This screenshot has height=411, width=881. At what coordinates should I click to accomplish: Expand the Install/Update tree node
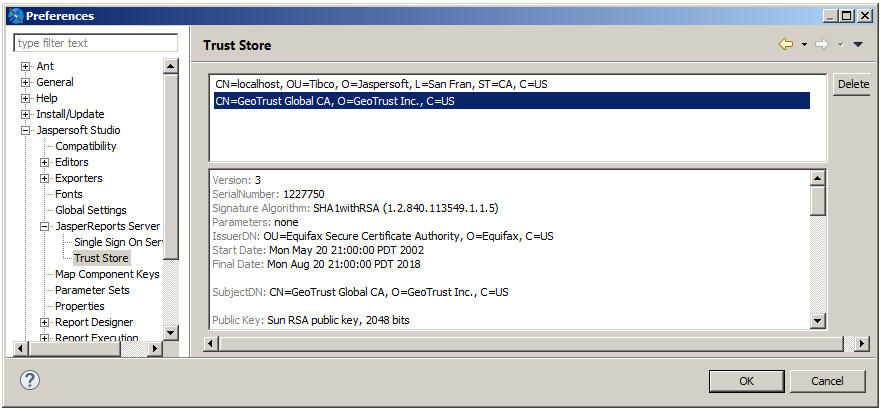coord(25,115)
